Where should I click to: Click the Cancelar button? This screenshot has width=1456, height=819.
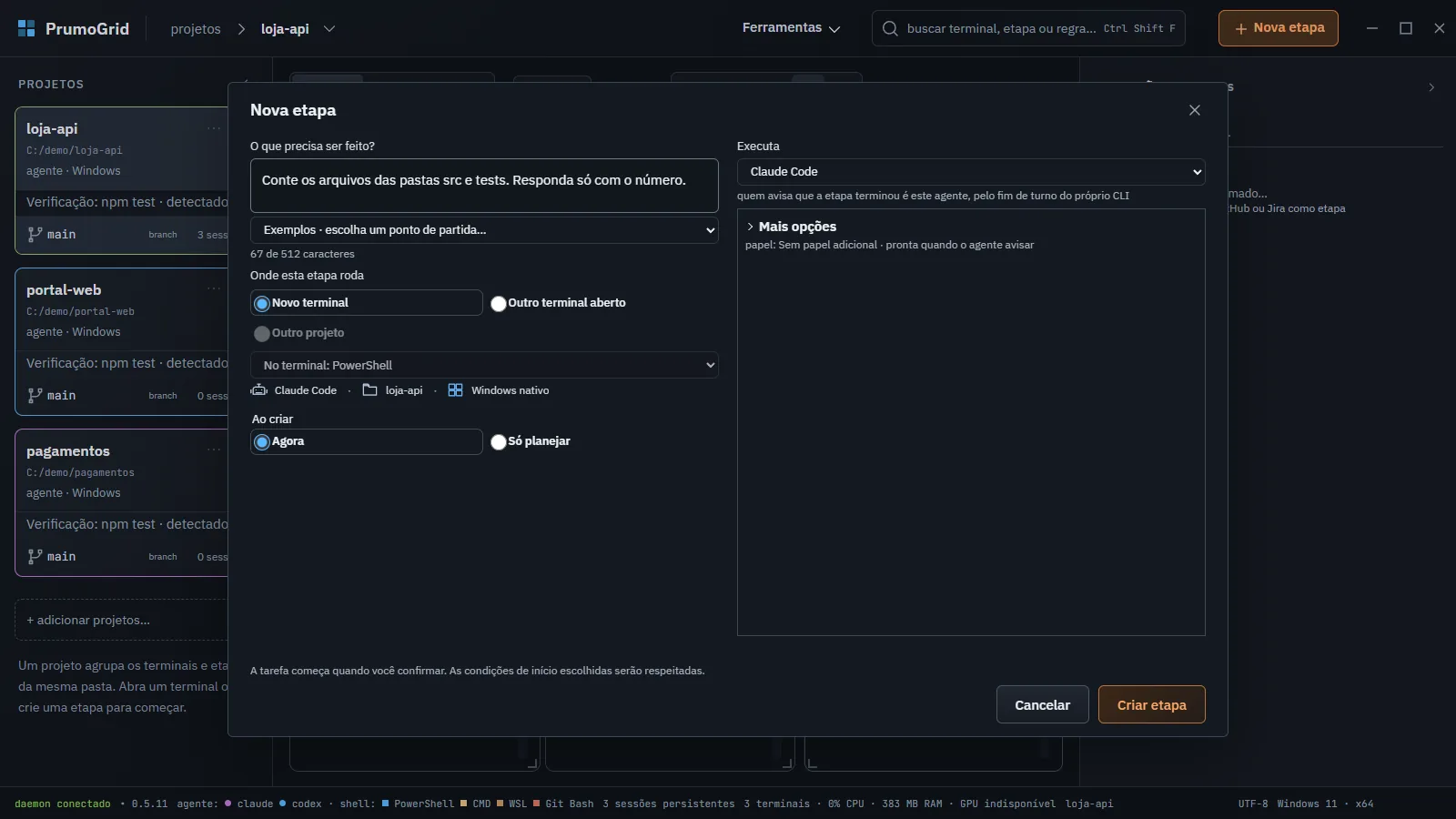pos(1043,704)
